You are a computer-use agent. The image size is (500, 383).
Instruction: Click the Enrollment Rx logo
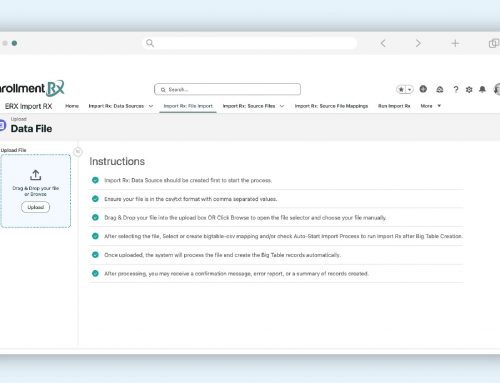pyautogui.click(x=32, y=88)
